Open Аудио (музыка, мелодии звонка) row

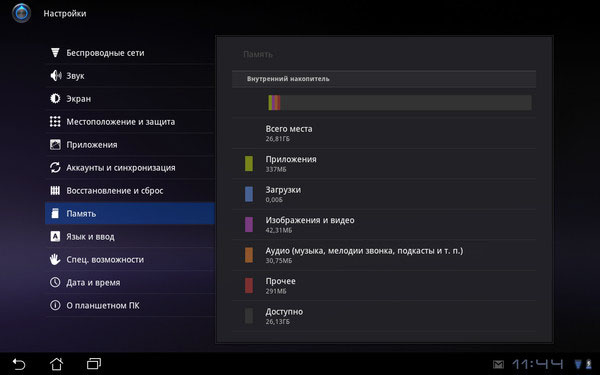point(384,255)
